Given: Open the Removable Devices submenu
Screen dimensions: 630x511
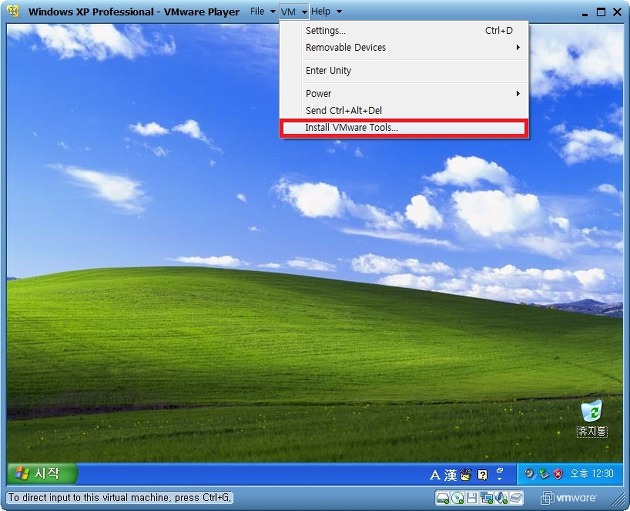Looking at the screenshot, I should (404, 47).
